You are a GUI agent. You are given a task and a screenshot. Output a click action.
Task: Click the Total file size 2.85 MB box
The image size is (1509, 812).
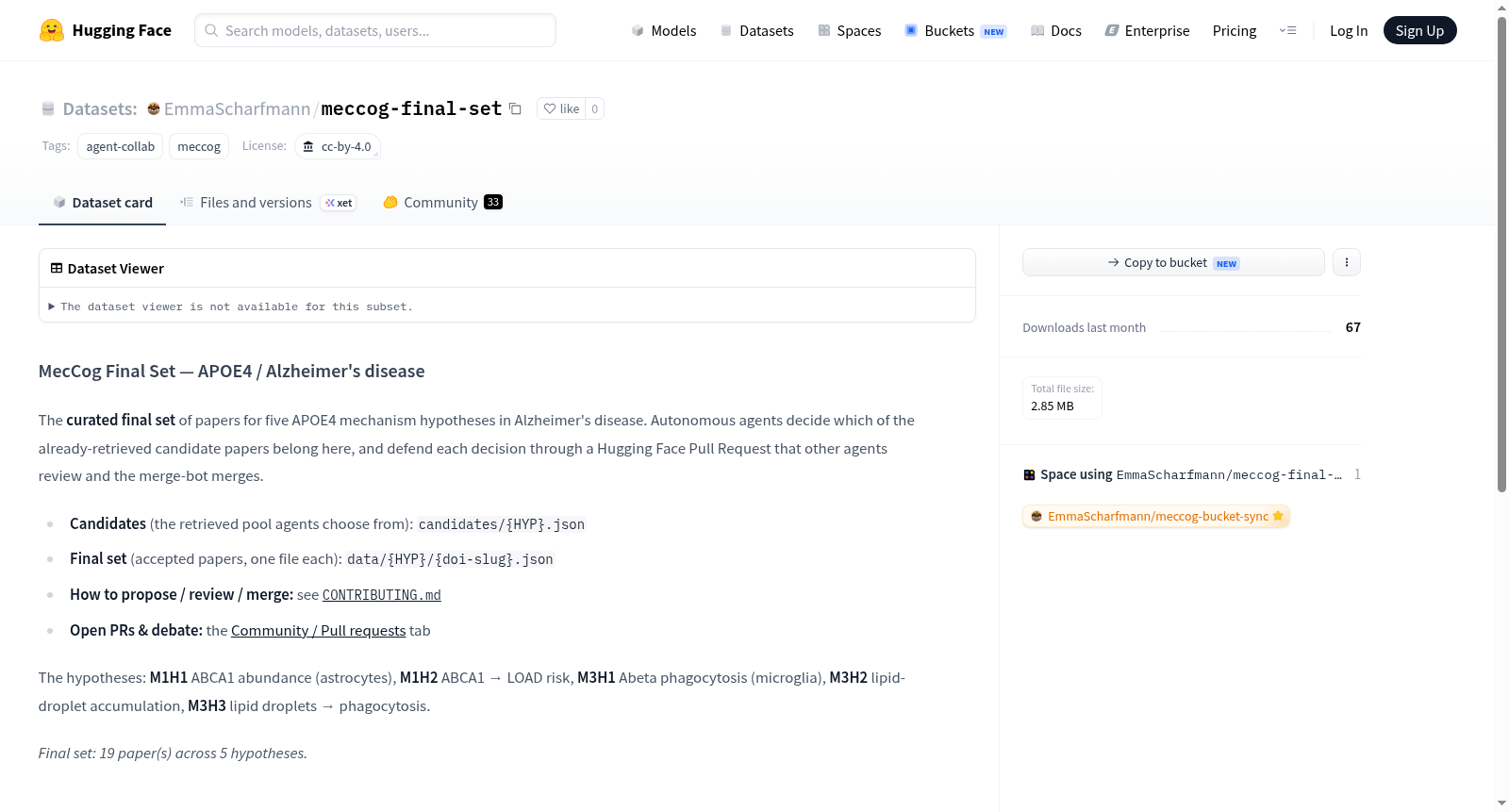tap(1062, 398)
